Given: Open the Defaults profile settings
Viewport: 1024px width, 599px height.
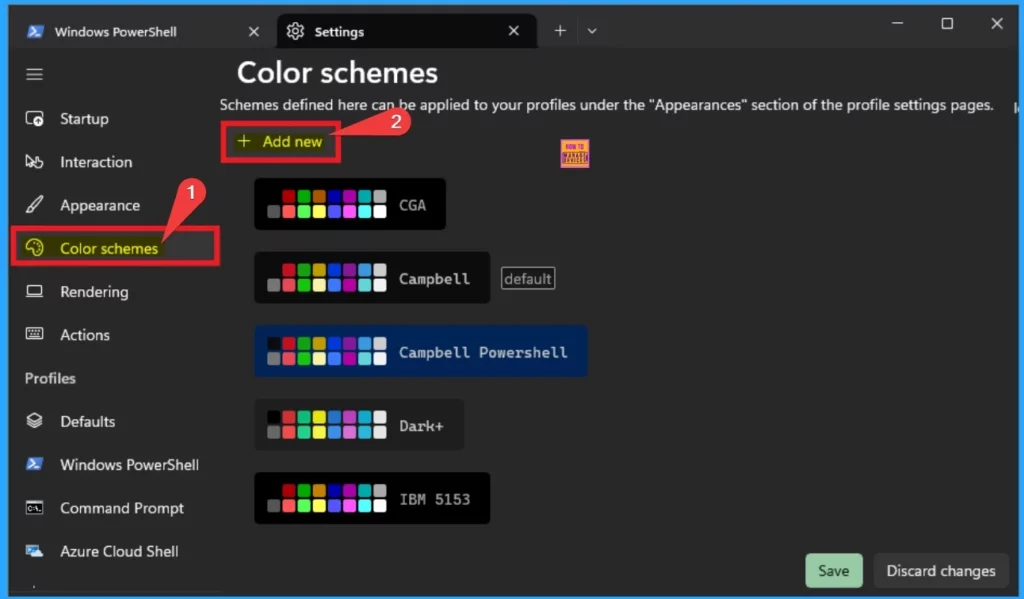Looking at the screenshot, I should pyautogui.click(x=115, y=421).
